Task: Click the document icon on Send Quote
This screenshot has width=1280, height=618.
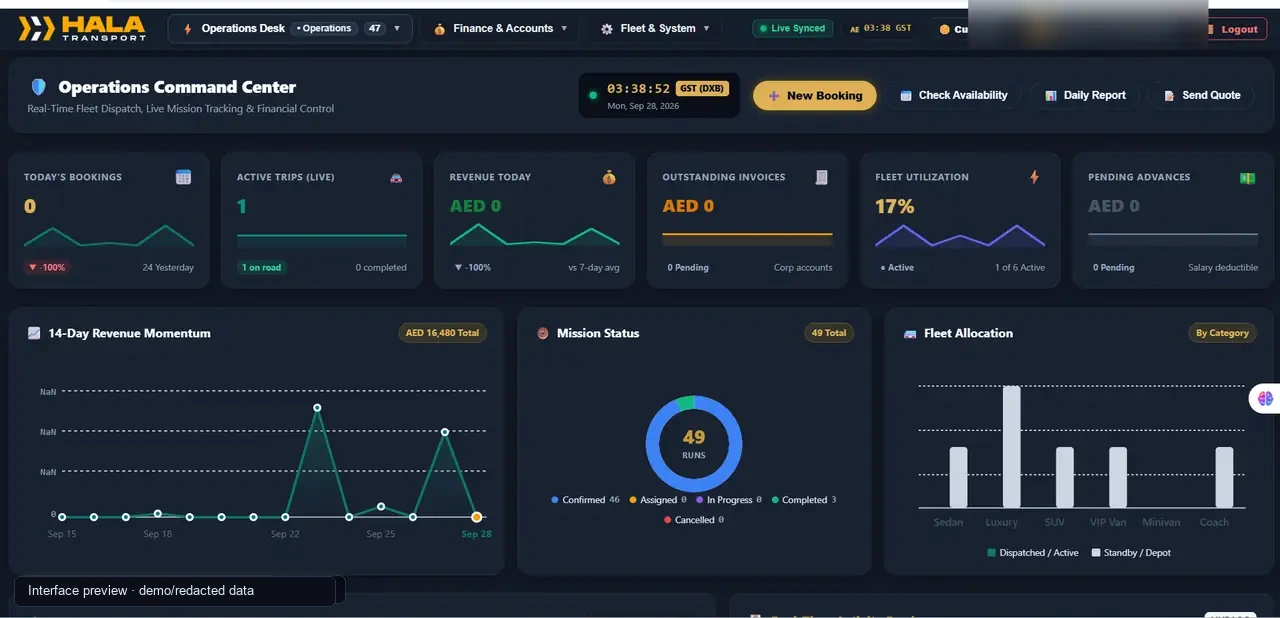Action: 1169,96
